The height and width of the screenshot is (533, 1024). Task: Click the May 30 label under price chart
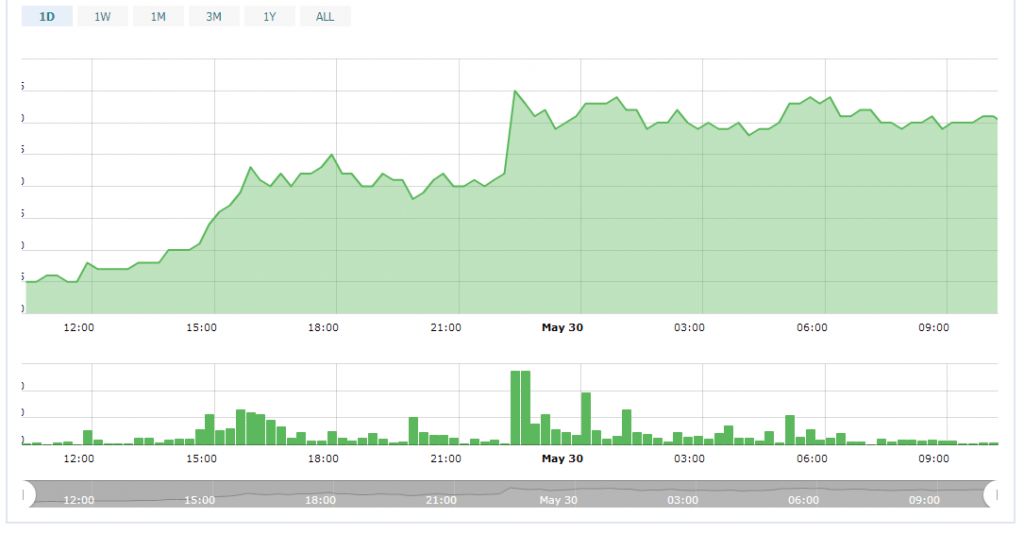point(562,327)
